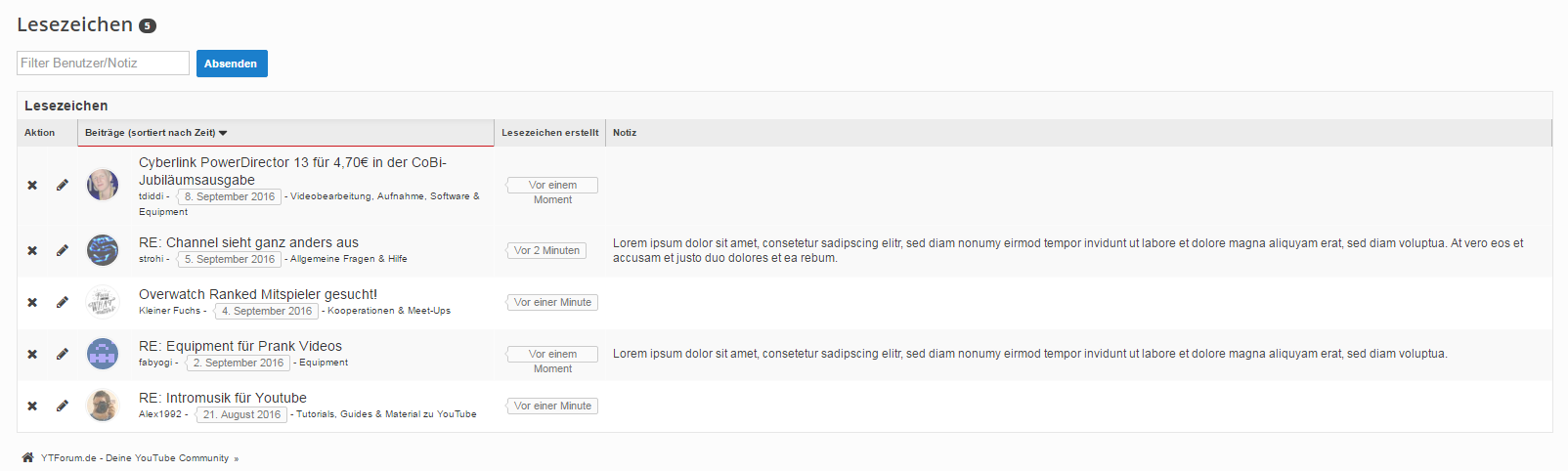Screen dimensions: 1568x471
Task: Open 'Overwatch Ranked Mitspieler gesucht!' thread
Action: pyautogui.click(x=258, y=294)
